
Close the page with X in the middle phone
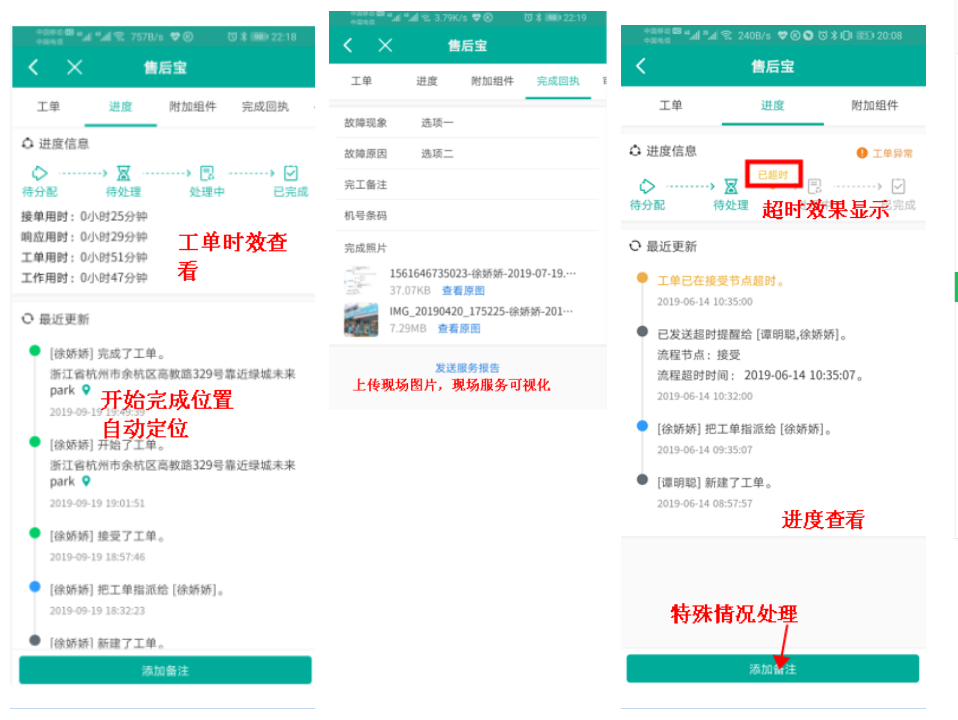coord(385,45)
